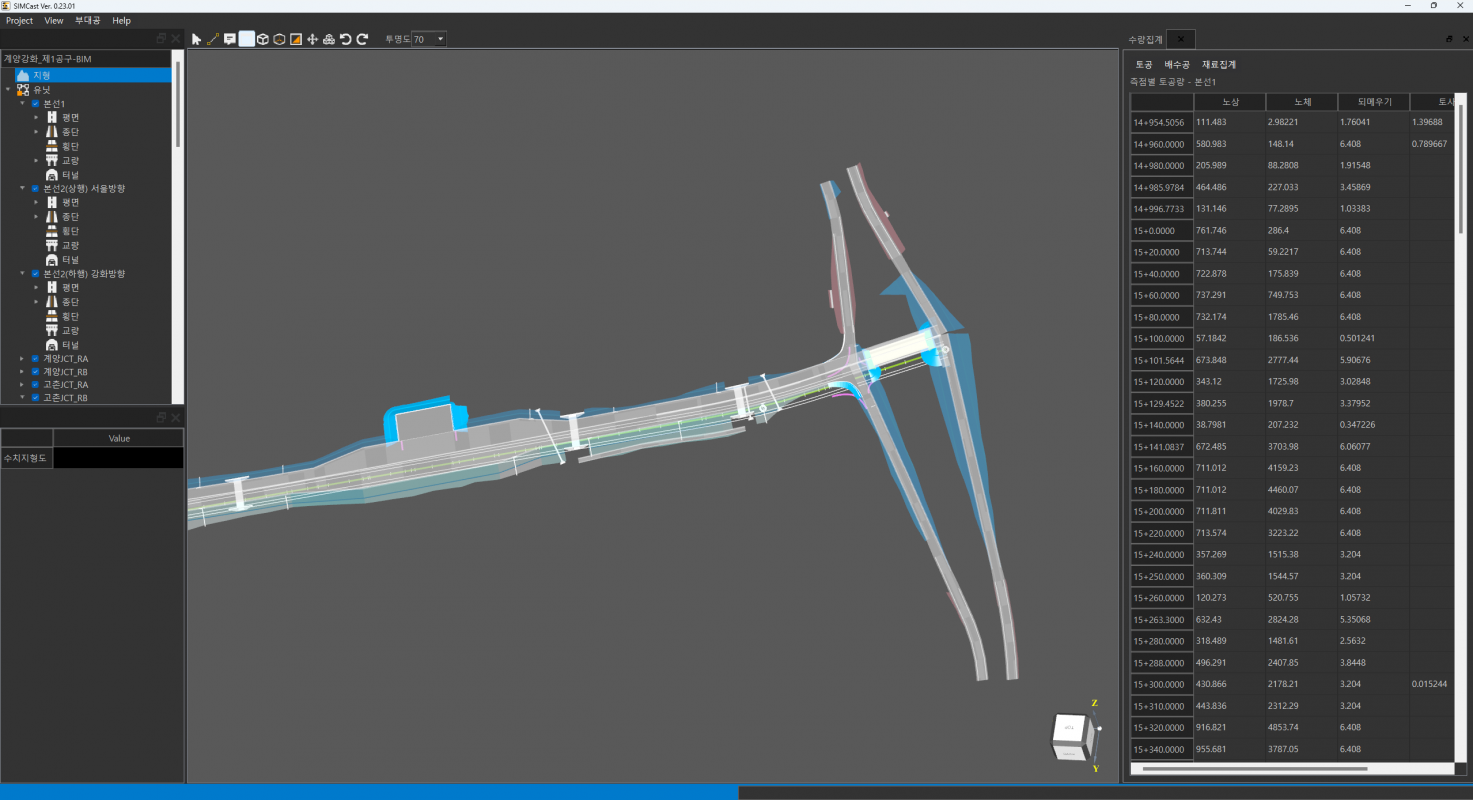This screenshot has height=800, width=1473.
Task: Click the 3D box view icon
Action: tap(263, 39)
